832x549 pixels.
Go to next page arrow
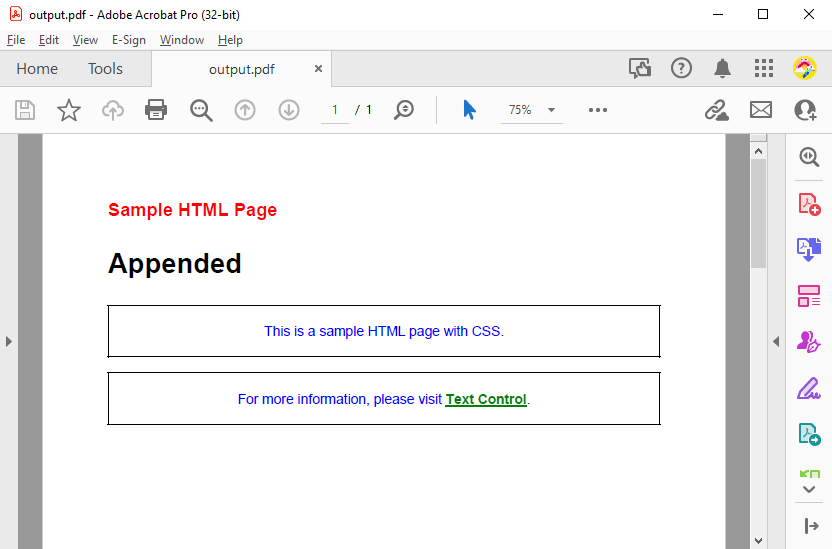(x=289, y=110)
